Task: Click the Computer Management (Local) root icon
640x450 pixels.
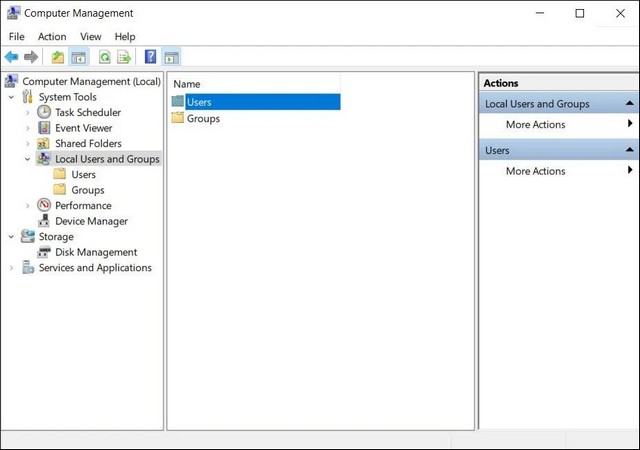Action: tap(11, 81)
